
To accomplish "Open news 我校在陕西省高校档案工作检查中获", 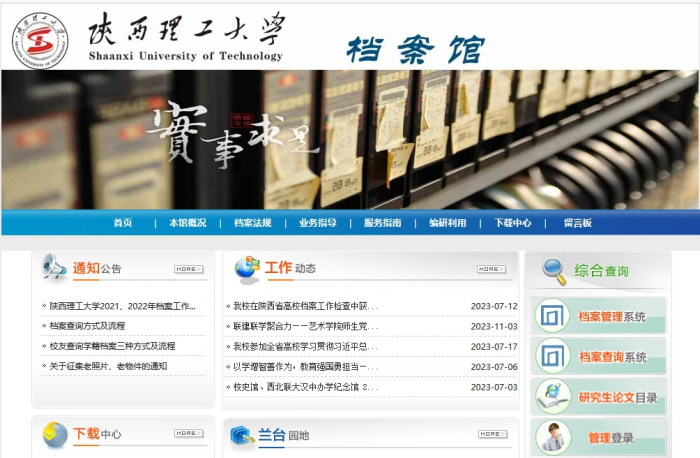I will click(305, 306).
